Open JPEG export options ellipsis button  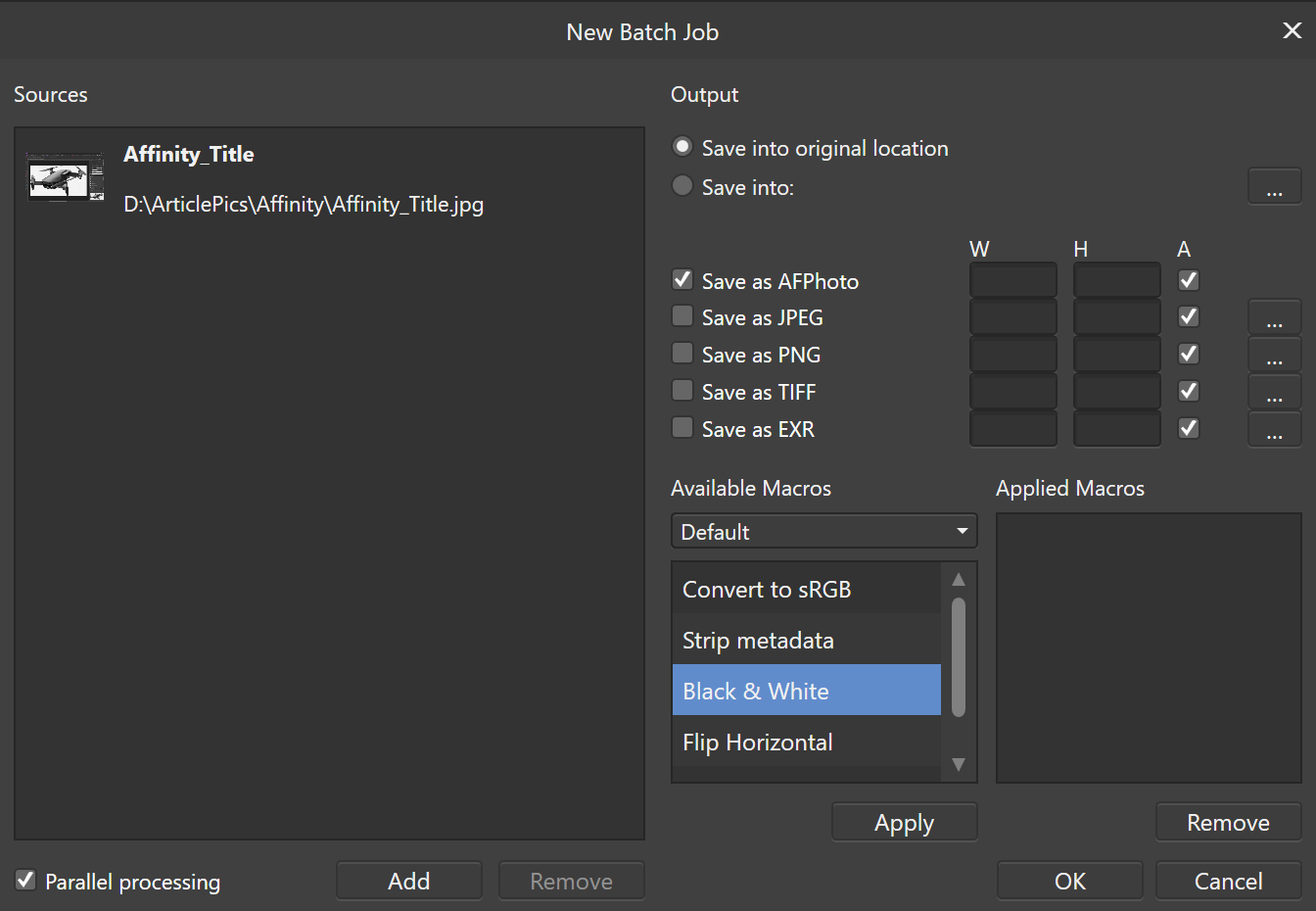1274,317
